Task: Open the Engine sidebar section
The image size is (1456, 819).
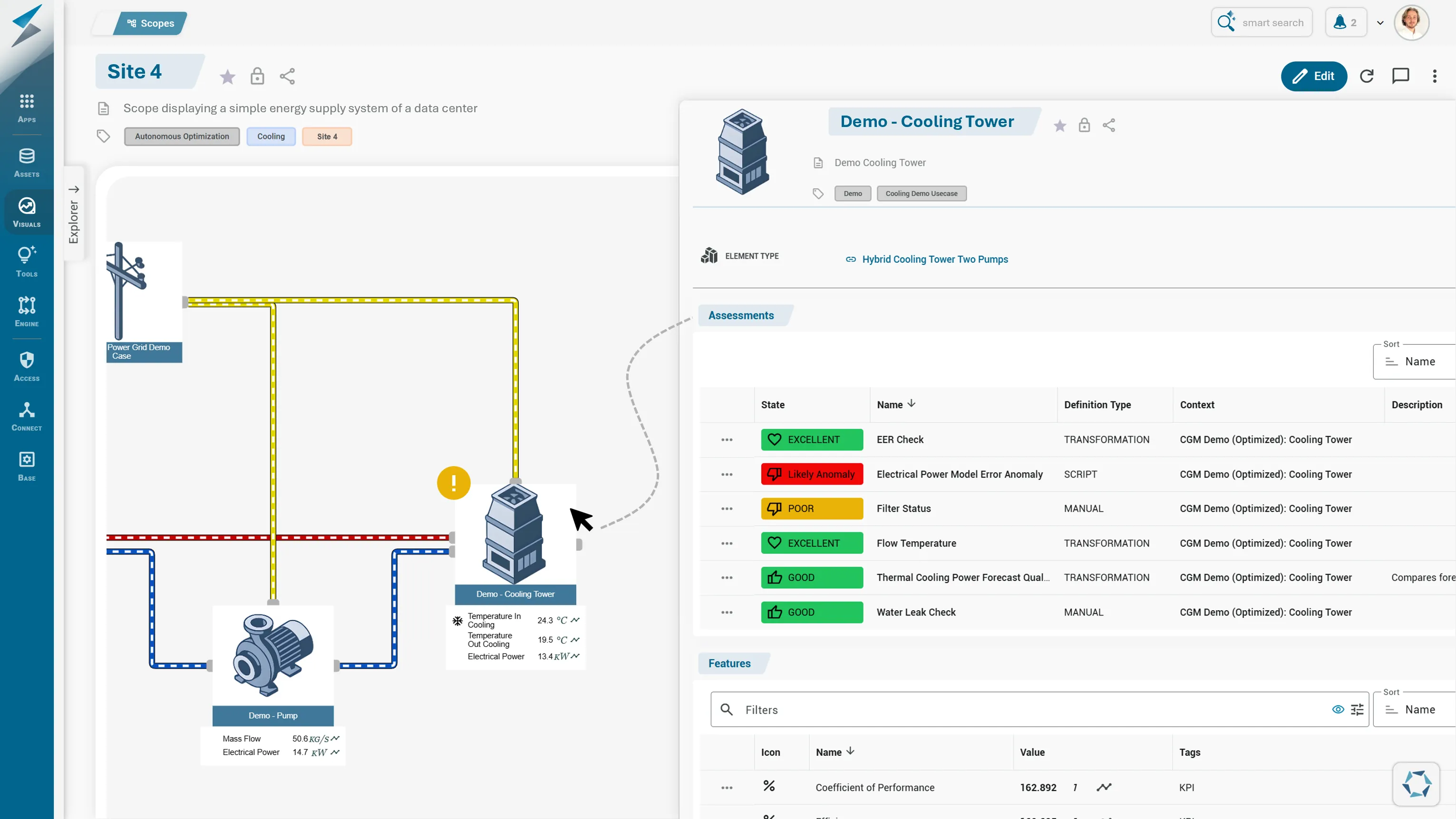Action: pyautogui.click(x=27, y=312)
